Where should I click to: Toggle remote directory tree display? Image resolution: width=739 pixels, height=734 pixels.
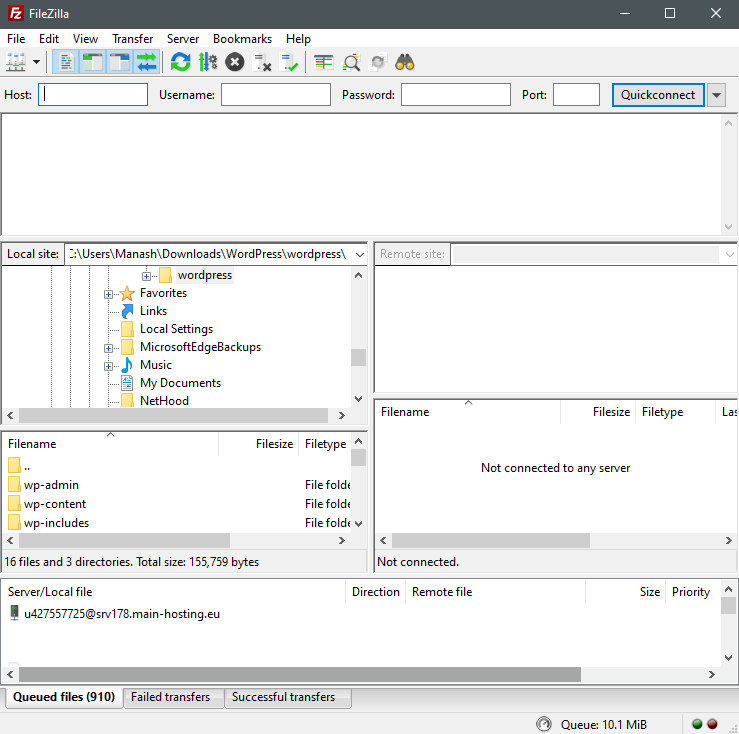click(120, 62)
